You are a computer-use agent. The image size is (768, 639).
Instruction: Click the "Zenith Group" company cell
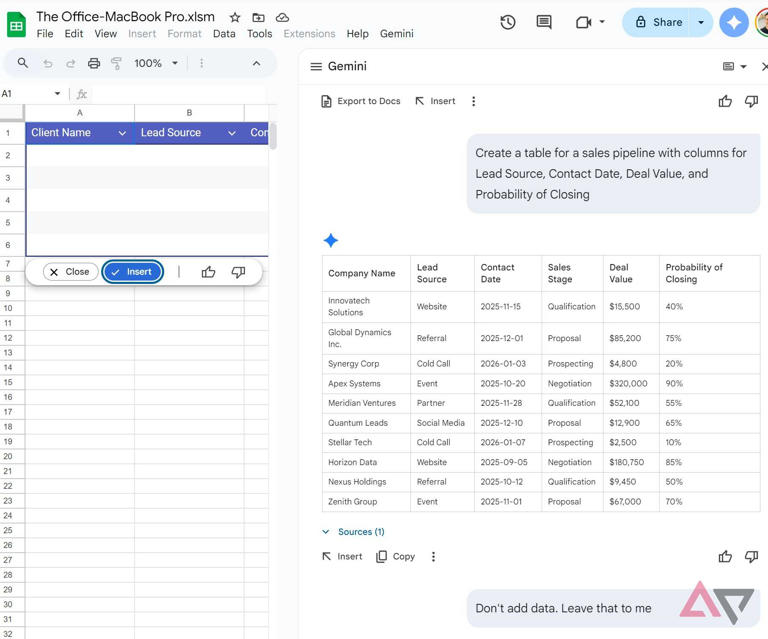tap(366, 501)
